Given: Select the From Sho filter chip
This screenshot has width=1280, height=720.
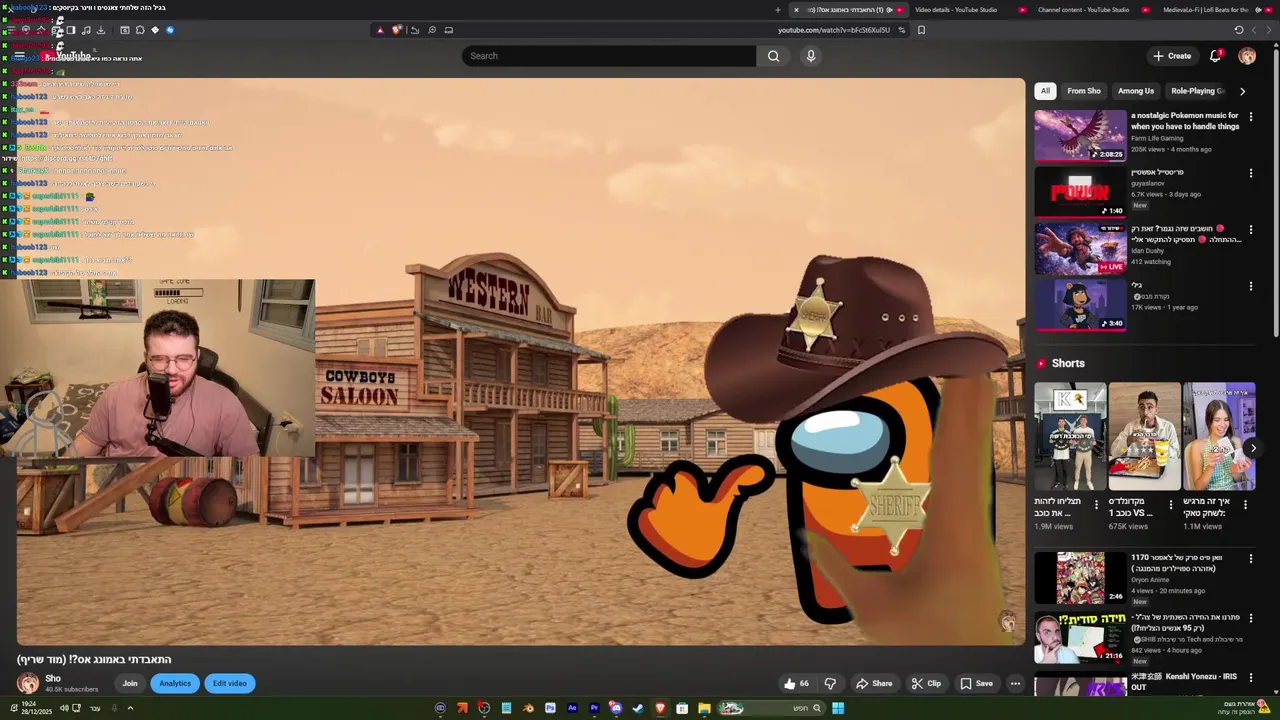Looking at the screenshot, I should (1084, 91).
